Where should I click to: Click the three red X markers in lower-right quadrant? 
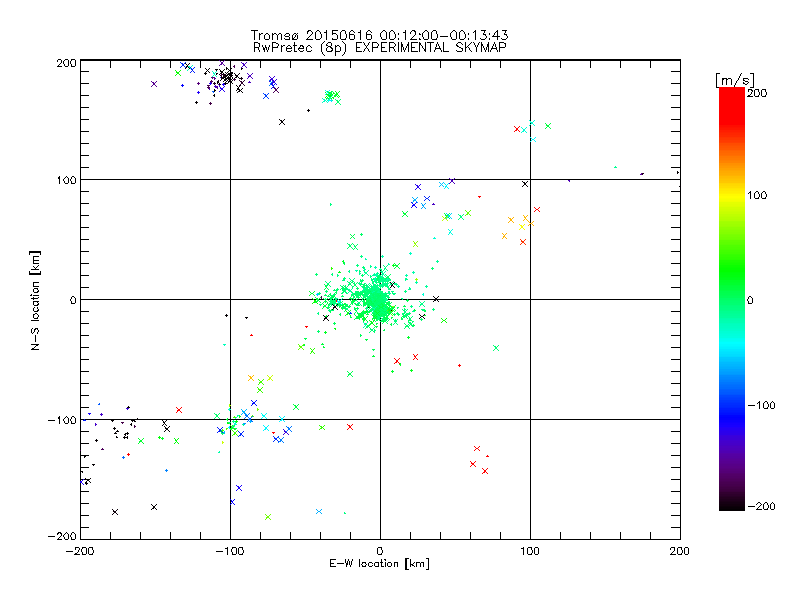479,460
